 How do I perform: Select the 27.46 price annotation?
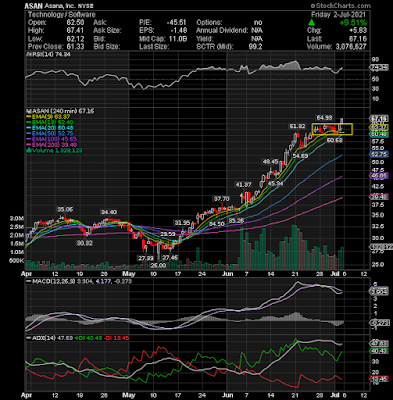coord(170,258)
